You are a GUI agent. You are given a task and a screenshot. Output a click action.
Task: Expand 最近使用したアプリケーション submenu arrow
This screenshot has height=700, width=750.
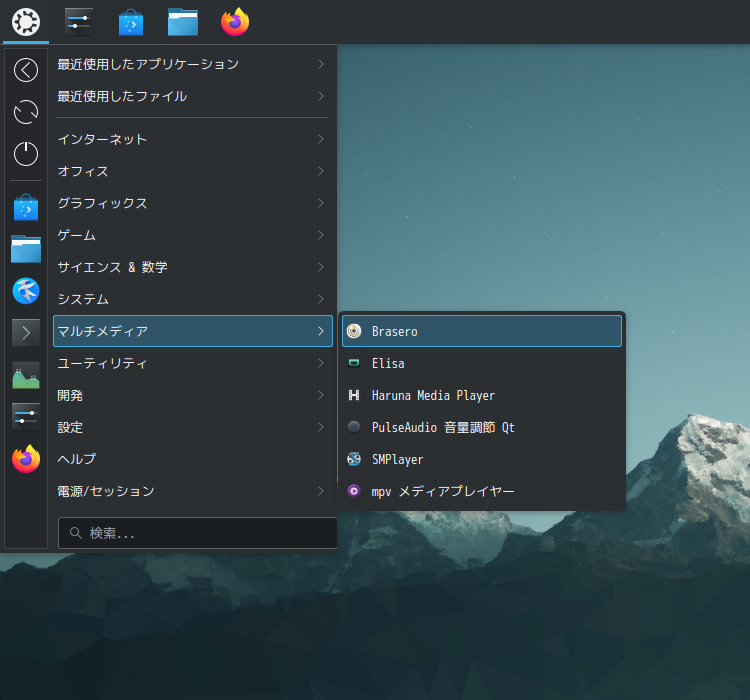coord(321,64)
